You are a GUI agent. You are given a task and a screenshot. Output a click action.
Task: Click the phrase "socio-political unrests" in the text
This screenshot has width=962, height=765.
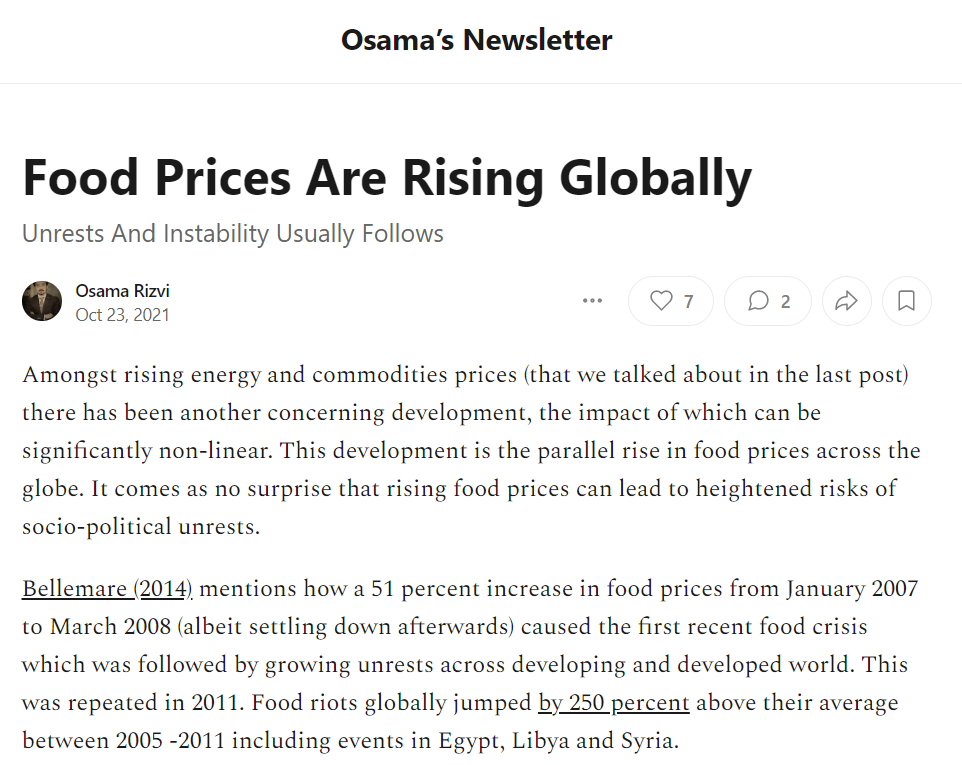pyautogui.click(x=141, y=528)
